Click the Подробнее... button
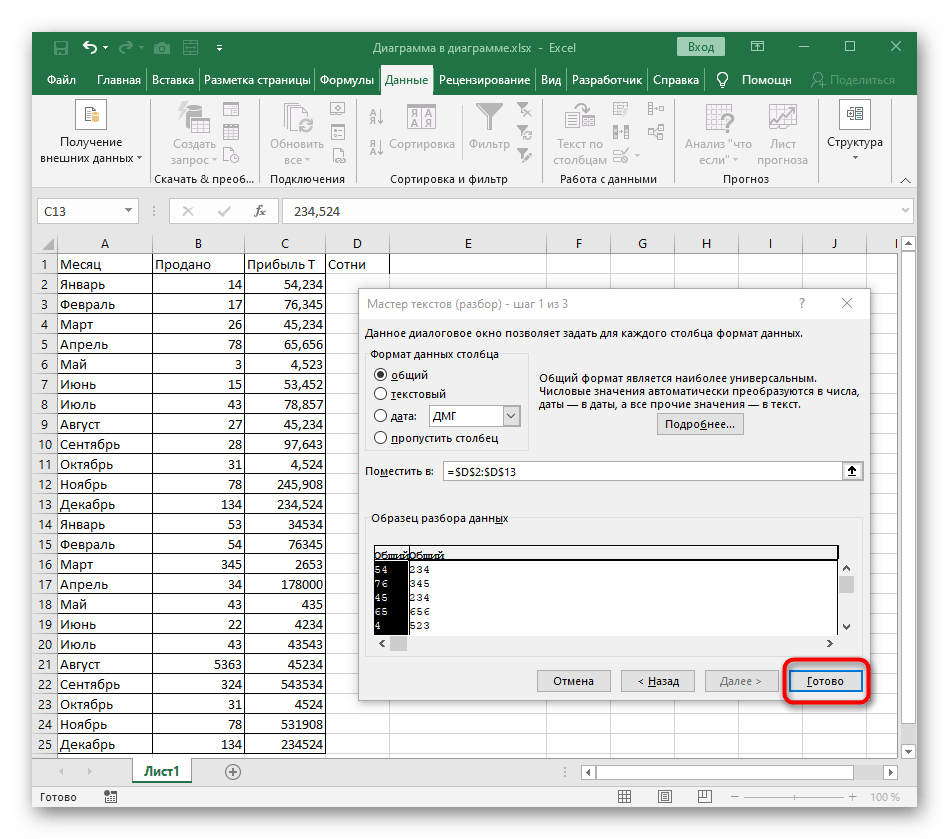This screenshot has width=949, height=839. click(700, 424)
